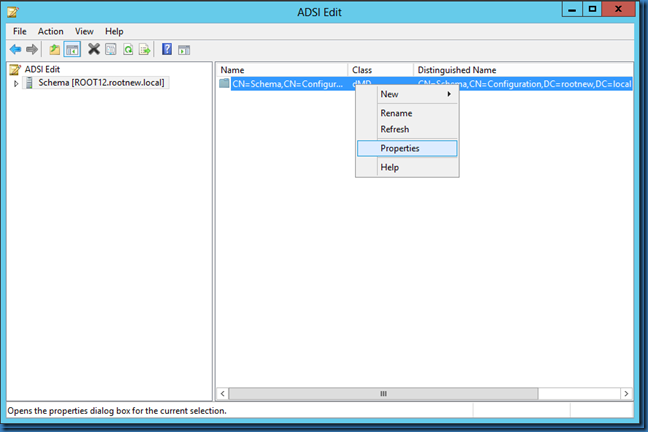Open the Help menu in menu bar
This screenshot has height=432, width=648.
(114, 31)
